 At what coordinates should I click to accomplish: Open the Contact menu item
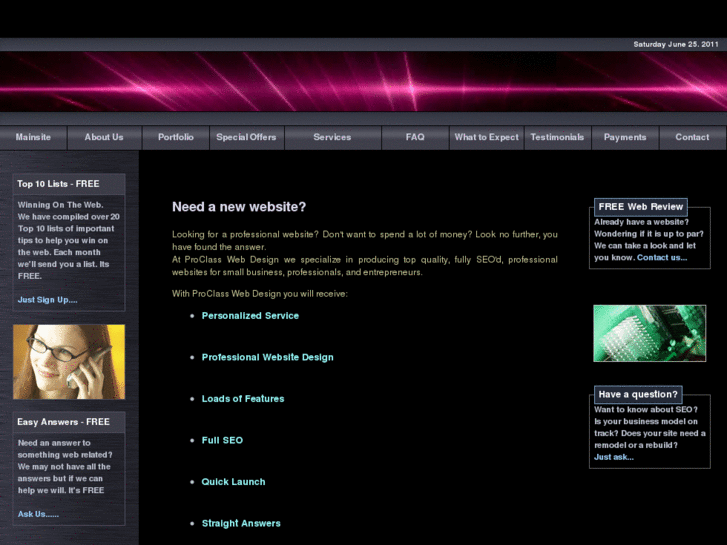click(692, 137)
